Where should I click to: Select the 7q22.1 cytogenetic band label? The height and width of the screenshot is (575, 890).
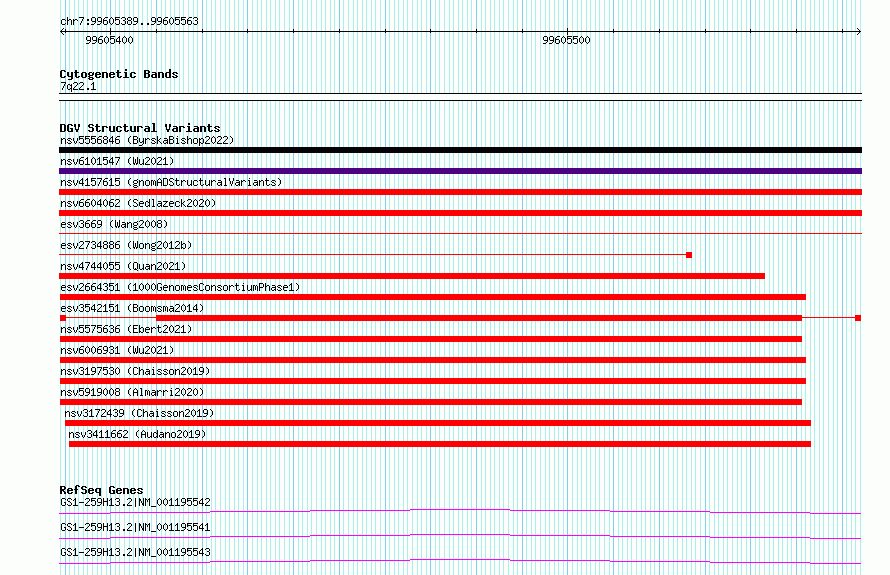[78, 86]
